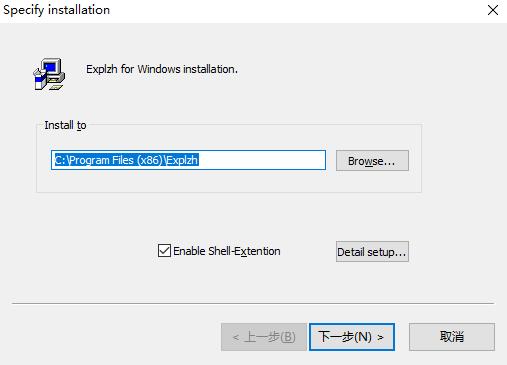Close the Specify installation dialog
Screen dimensions: 507x365
click(x=493, y=10)
